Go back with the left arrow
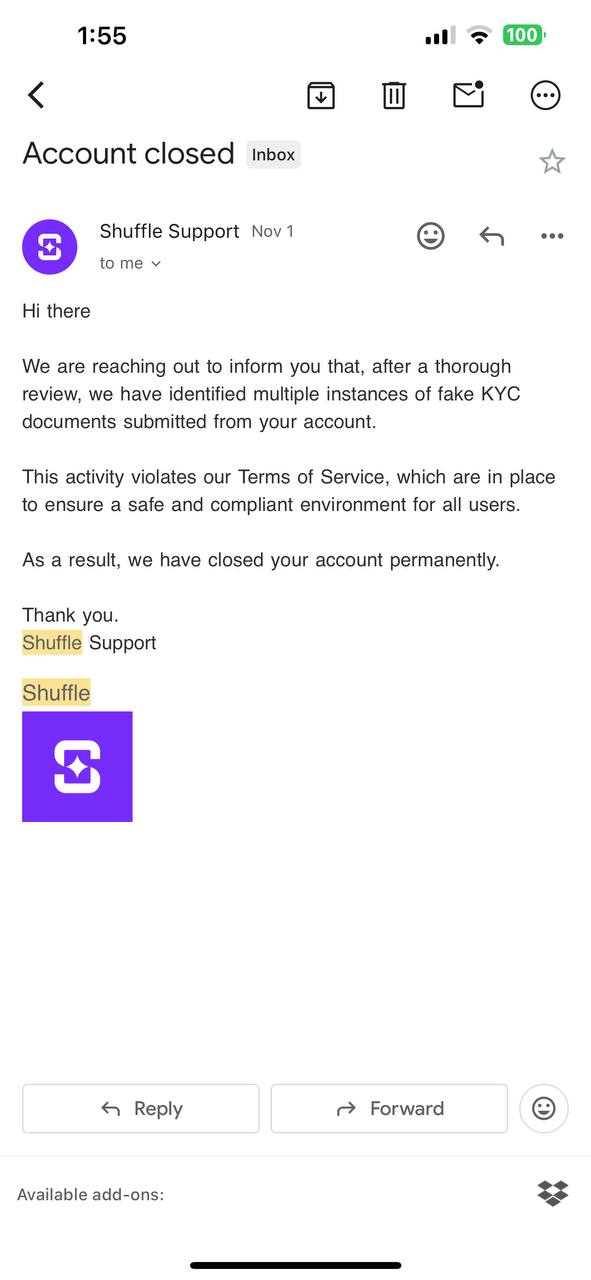 (x=36, y=95)
